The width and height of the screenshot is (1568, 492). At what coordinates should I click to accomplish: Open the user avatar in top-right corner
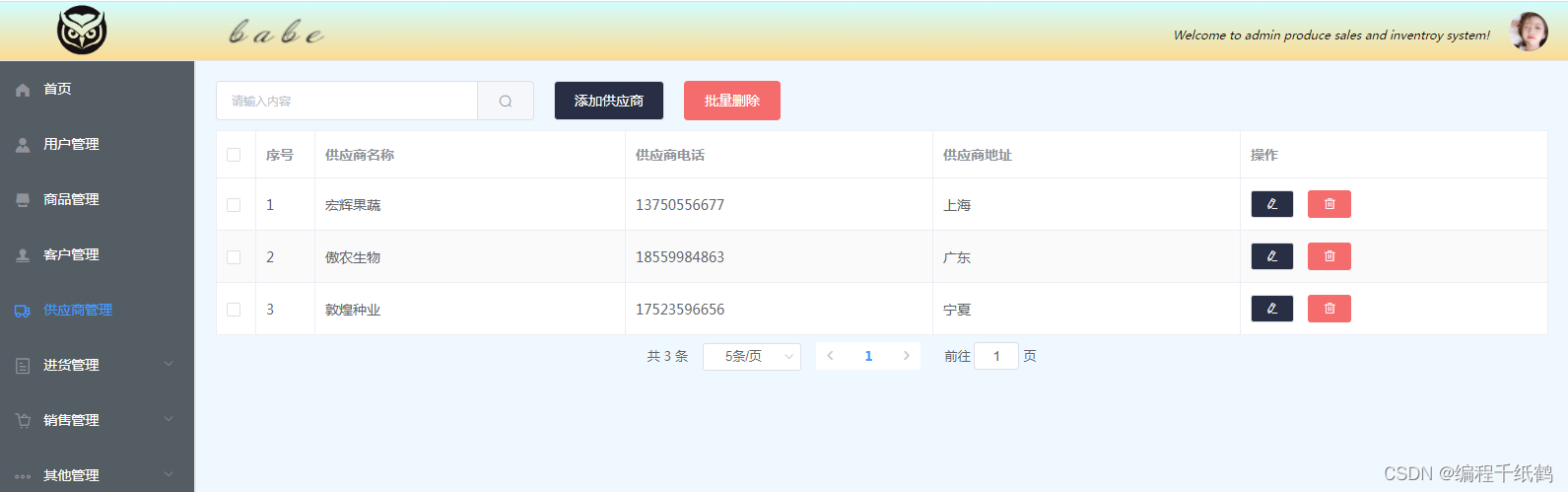coord(1529,32)
